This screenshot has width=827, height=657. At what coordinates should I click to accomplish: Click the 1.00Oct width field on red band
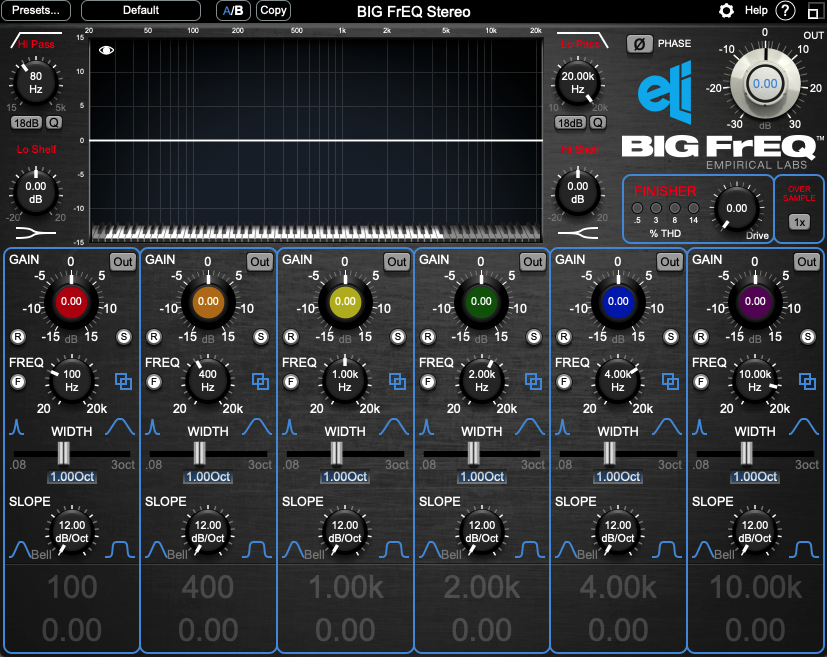pos(72,477)
